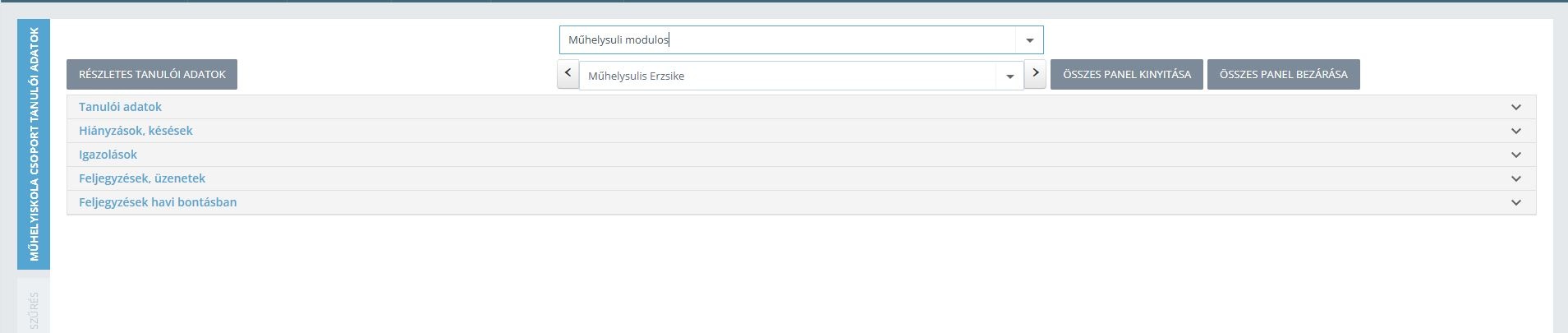Expand Tanulói adatok panel chevron
The image size is (1568, 333).
1516,107
